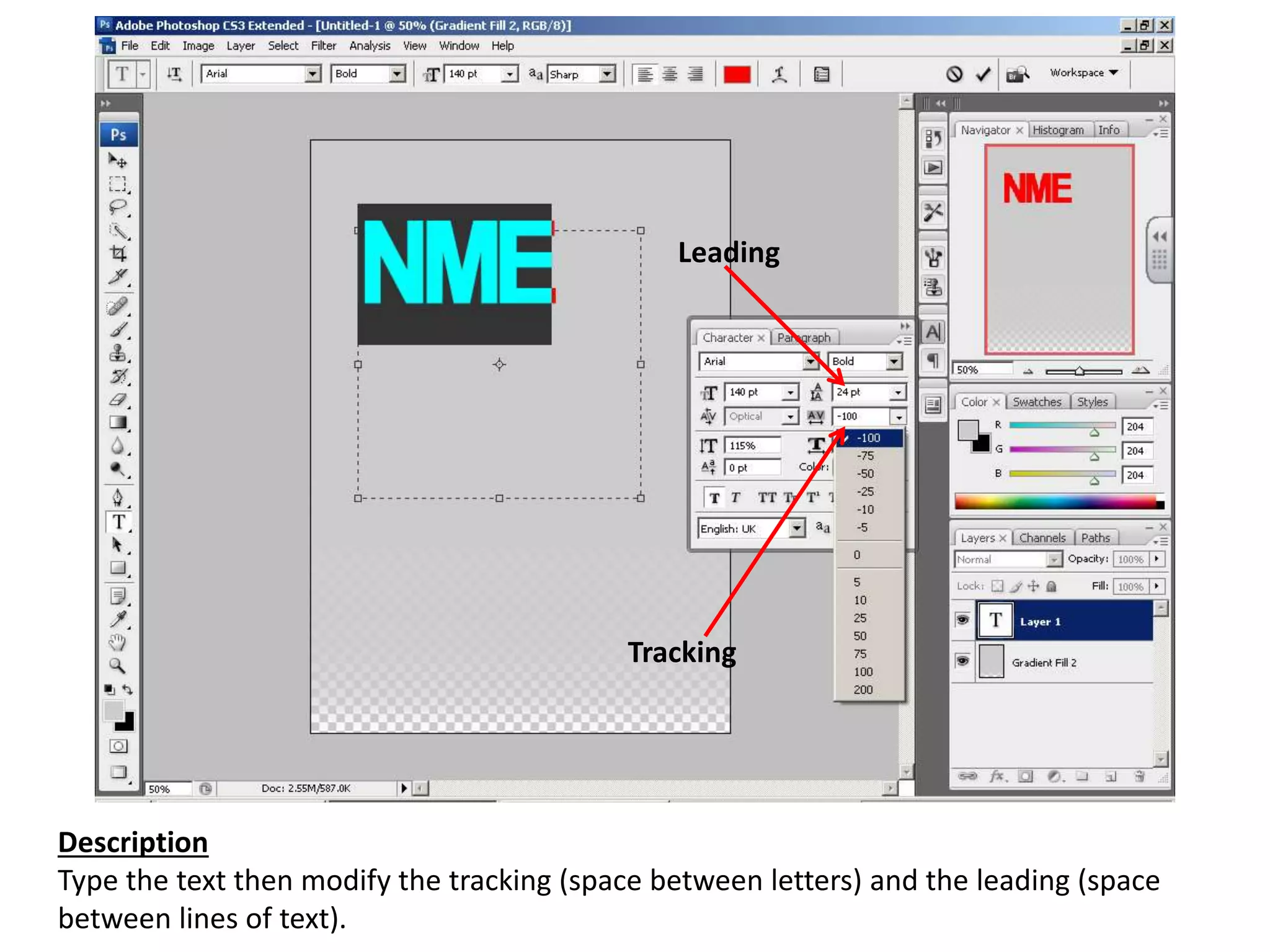Select the Rectangle shape tool
The image size is (1270, 952).
118,568
